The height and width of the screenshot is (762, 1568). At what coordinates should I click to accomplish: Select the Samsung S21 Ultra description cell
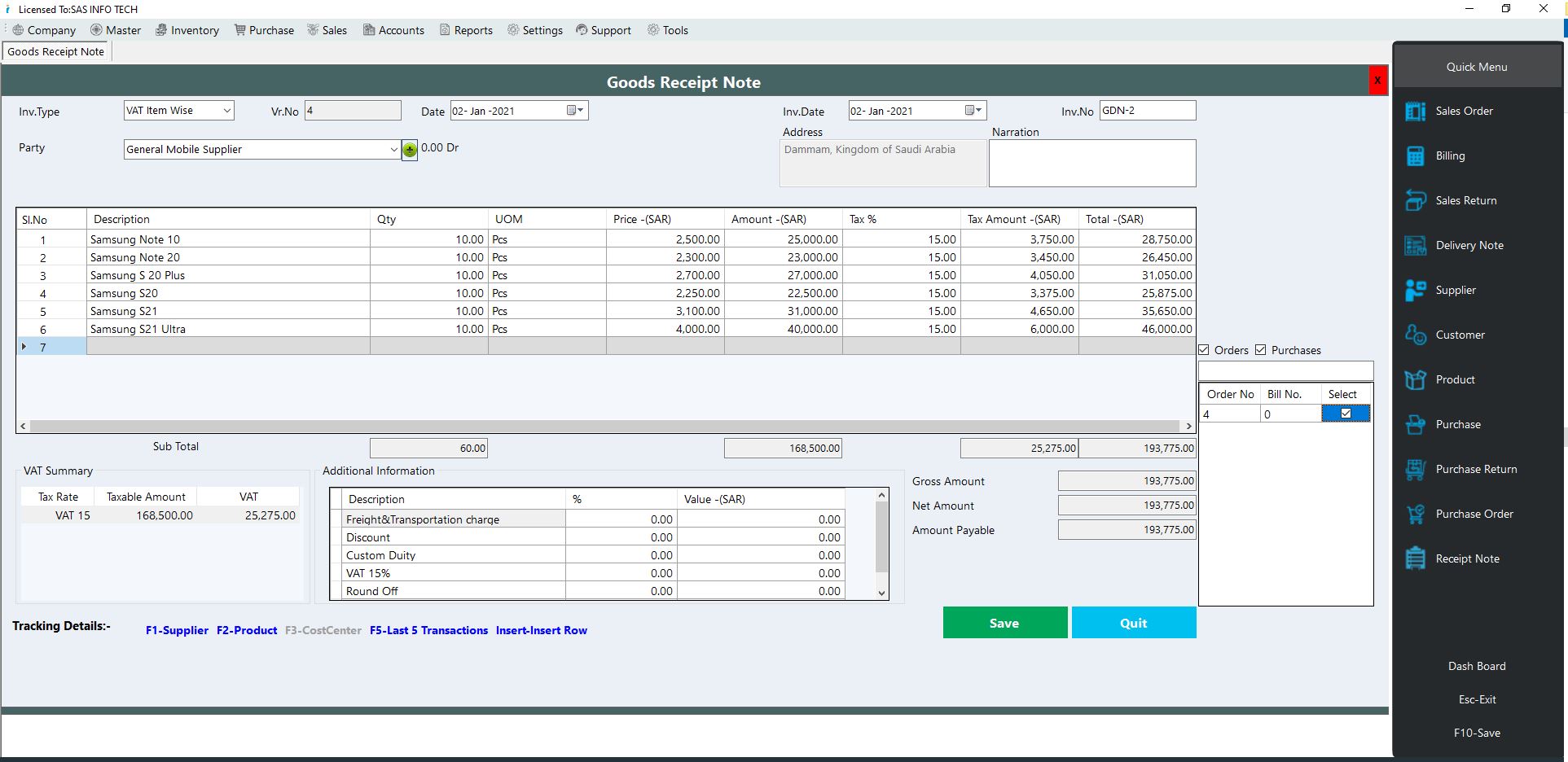pyautogui.click(x=228, y=329)
